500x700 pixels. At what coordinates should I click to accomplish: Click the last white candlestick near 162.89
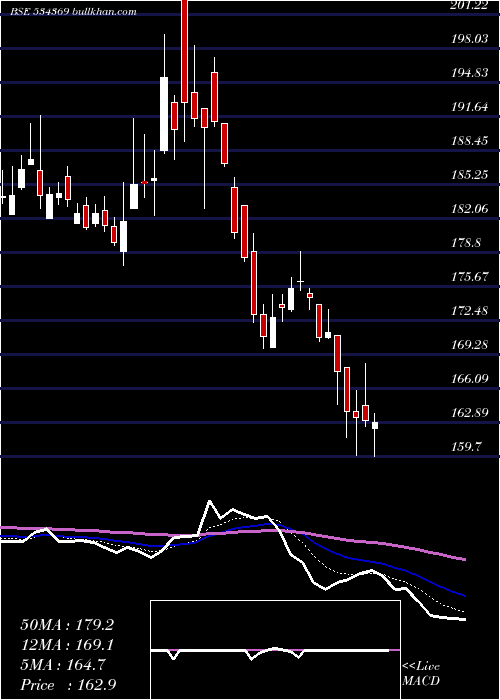[x=375, y=425]
